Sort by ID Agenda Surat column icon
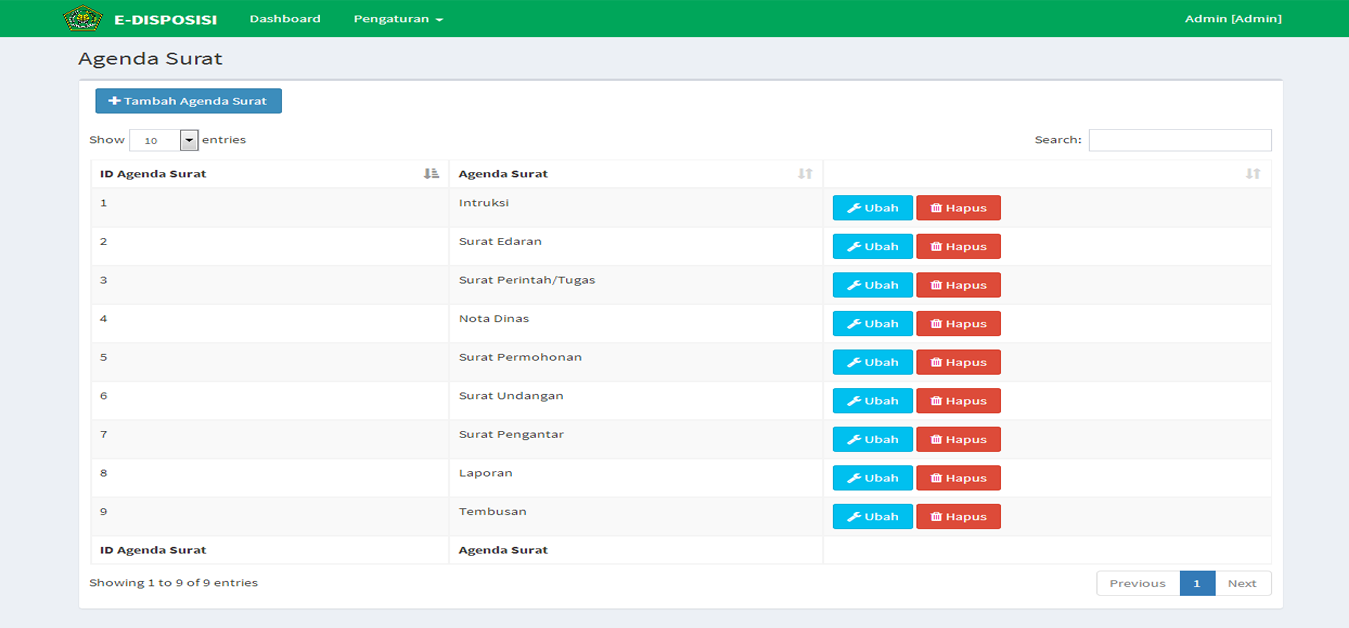1349x628 pixels. coord(431,174)
